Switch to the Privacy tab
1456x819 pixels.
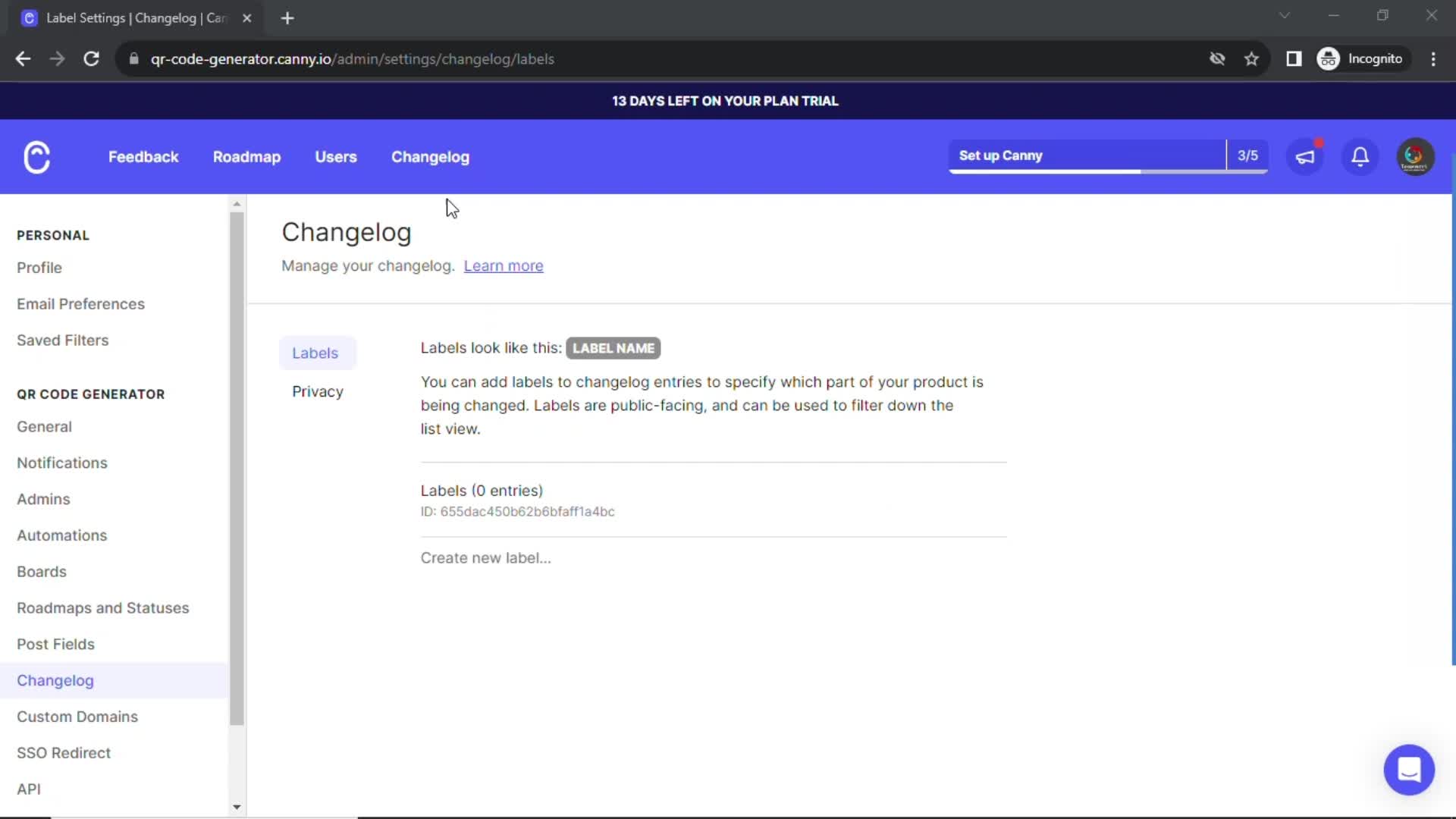[x=318, y=391]
